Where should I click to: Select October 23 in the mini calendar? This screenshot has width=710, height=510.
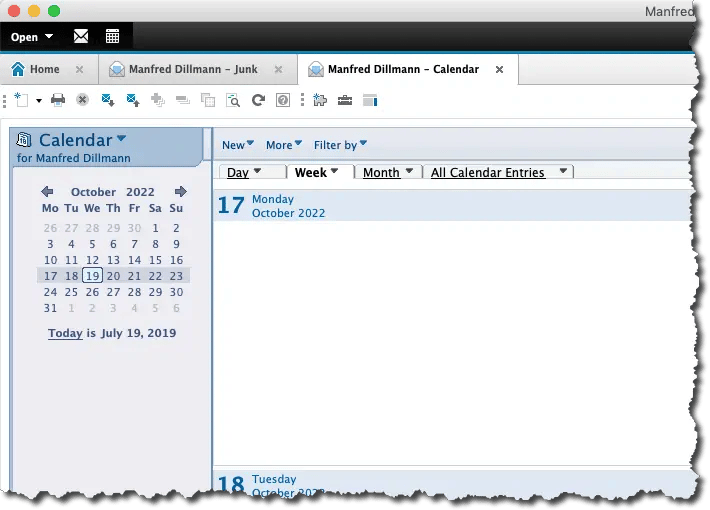176,276
